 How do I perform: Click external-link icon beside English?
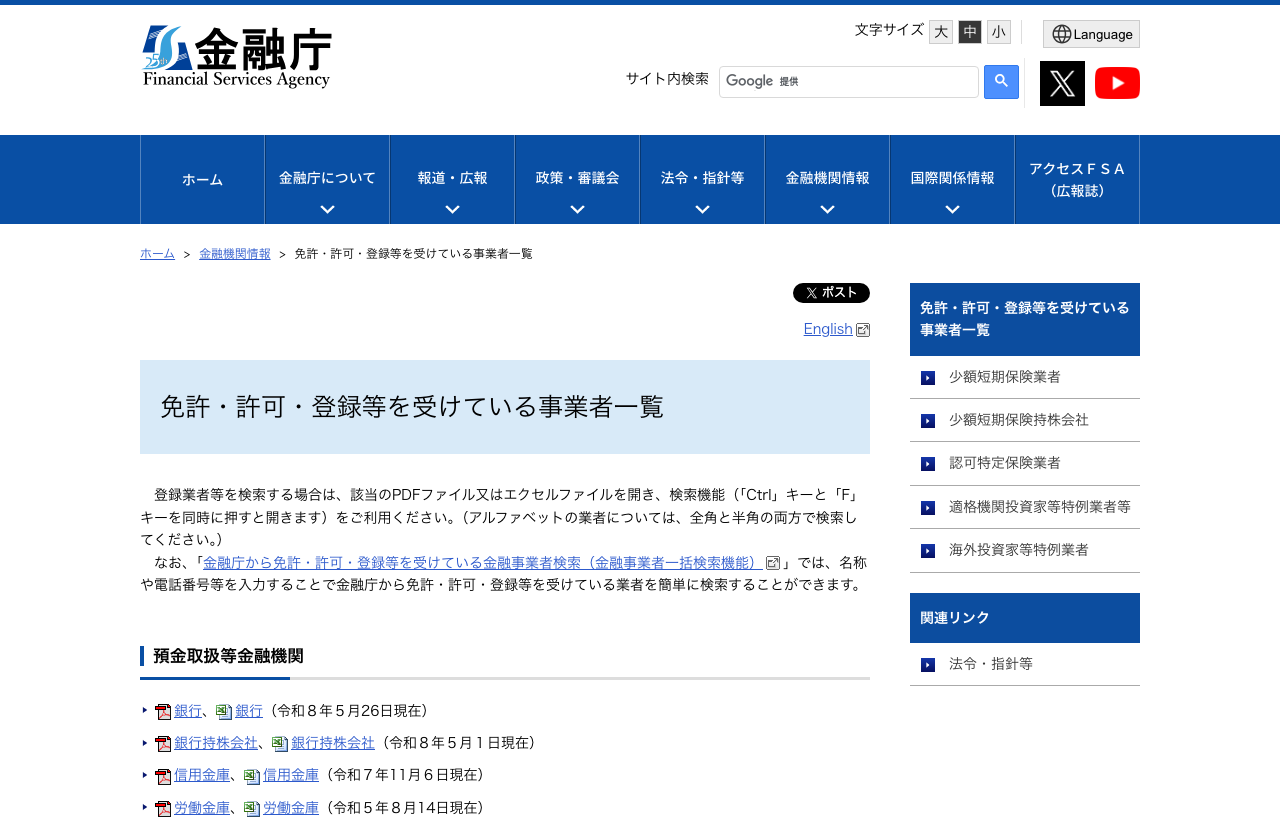tap(863, 330)
